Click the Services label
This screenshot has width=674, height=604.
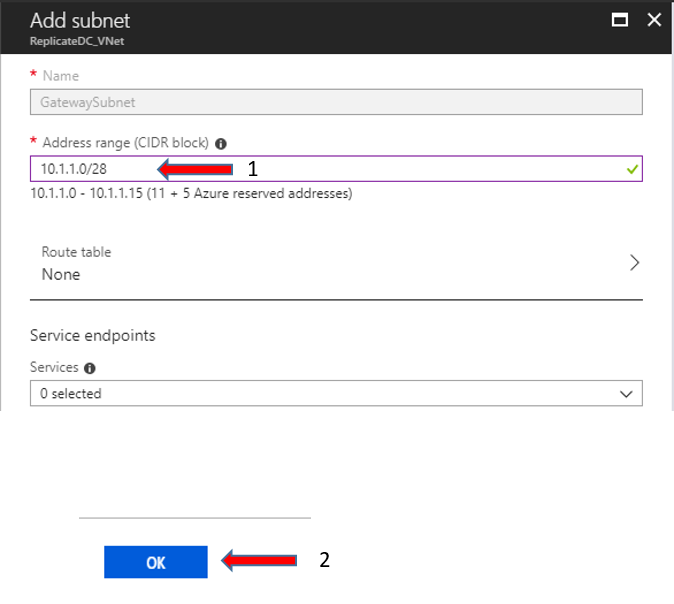(x=54, y=368)
